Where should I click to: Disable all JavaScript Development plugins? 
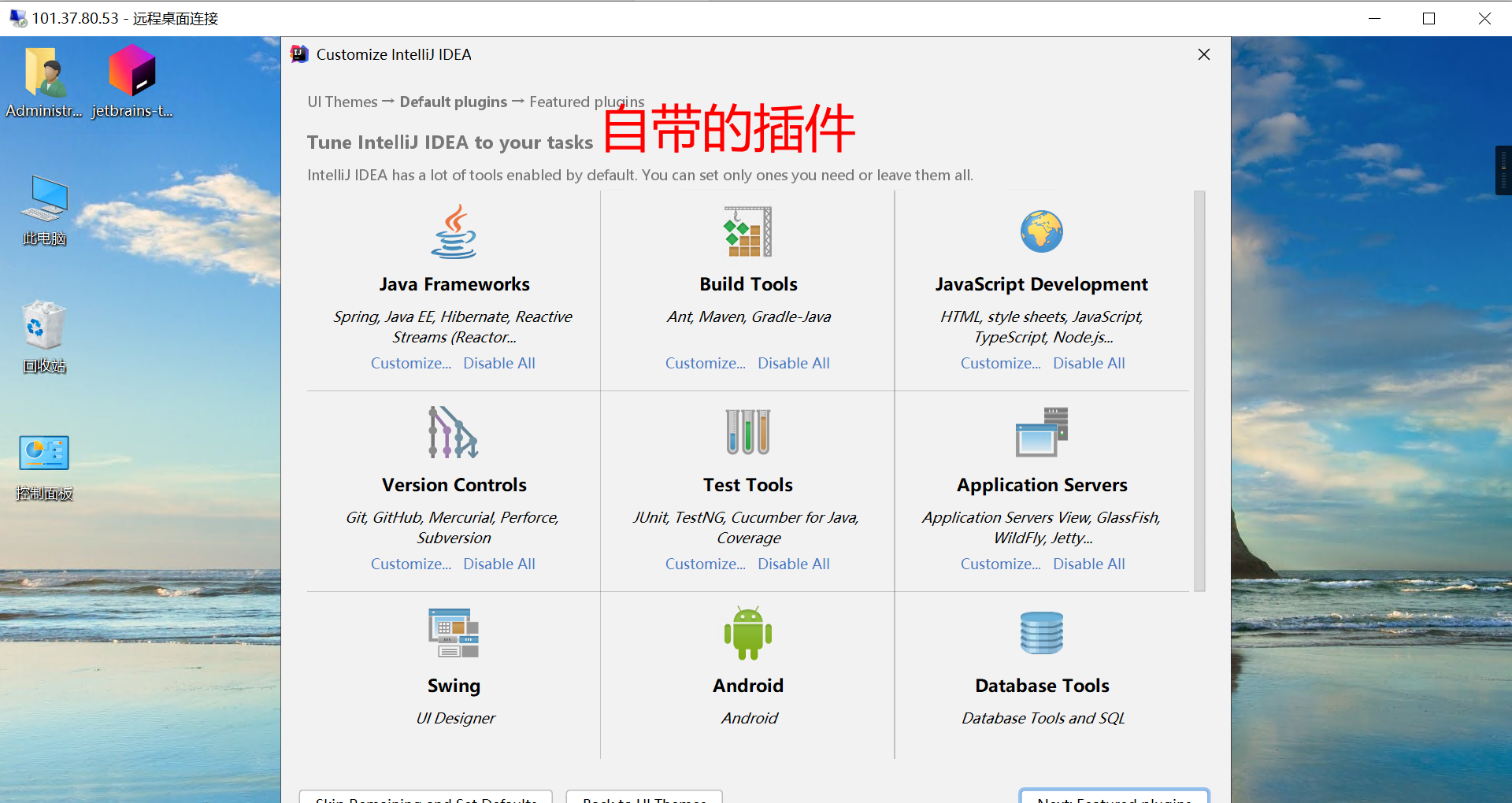(x=1089, y=363)
